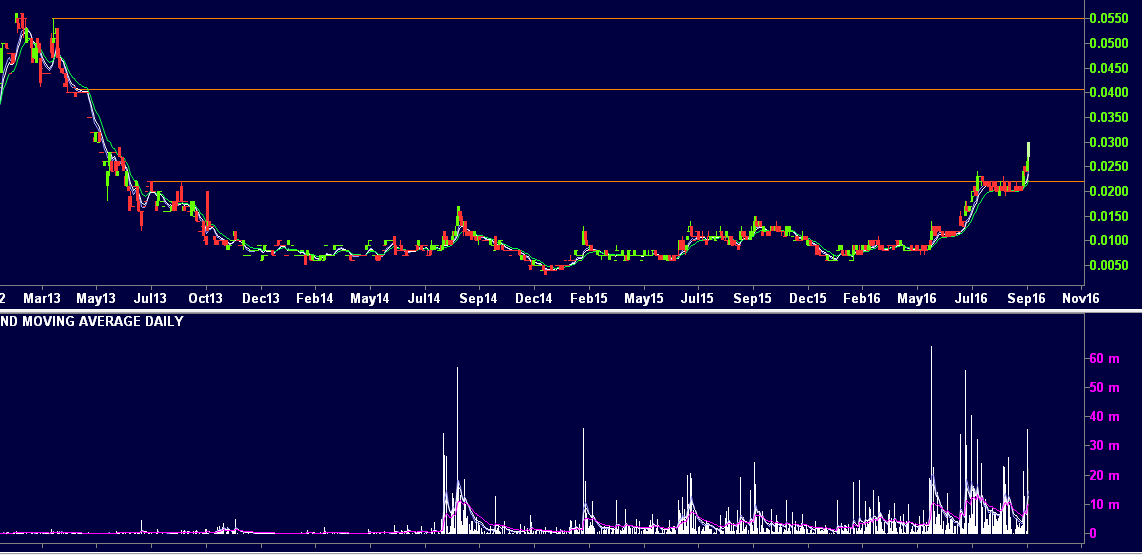Click the 0.0400 price axis label

tap(1110, 93)
